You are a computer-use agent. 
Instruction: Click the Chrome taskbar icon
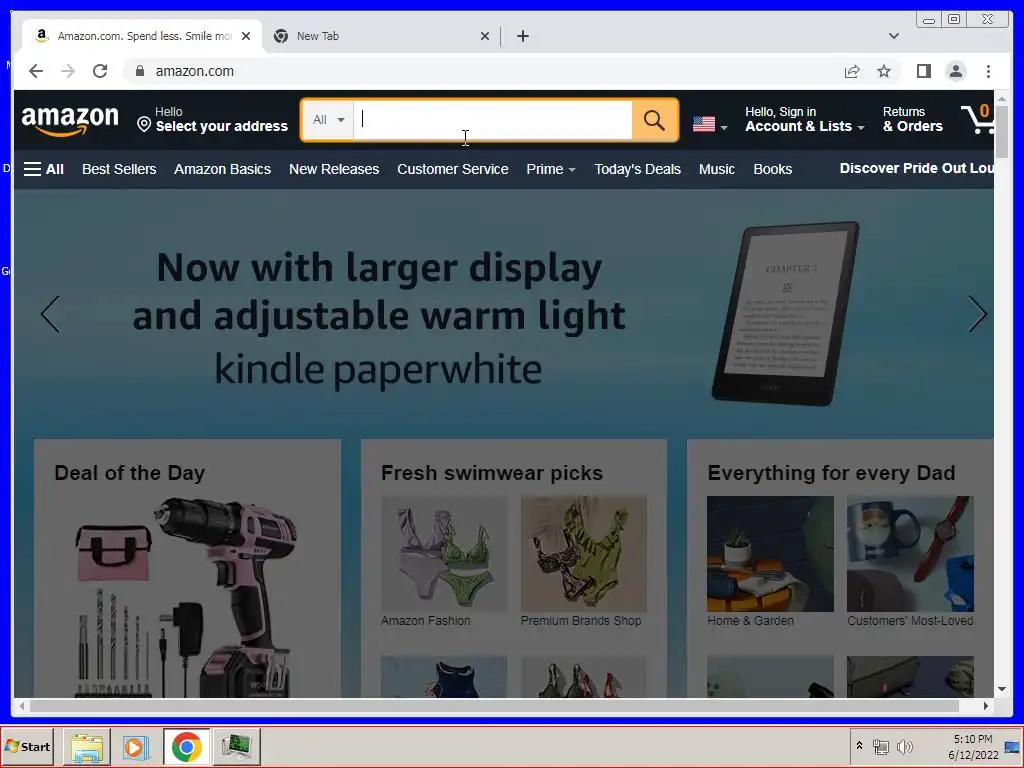click(187, 747)
